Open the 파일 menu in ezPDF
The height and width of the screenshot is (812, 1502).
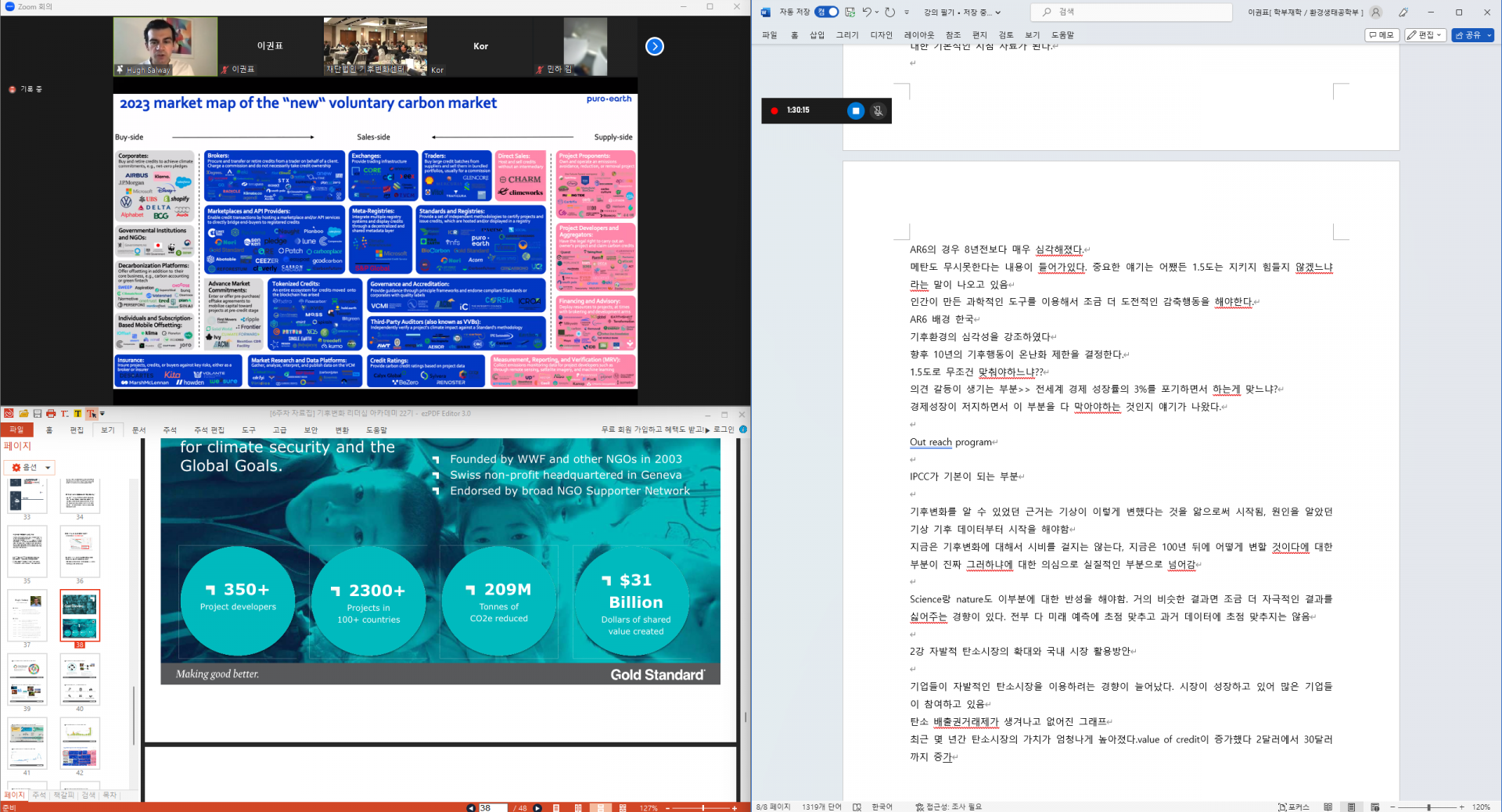click(x=16, y=430)
